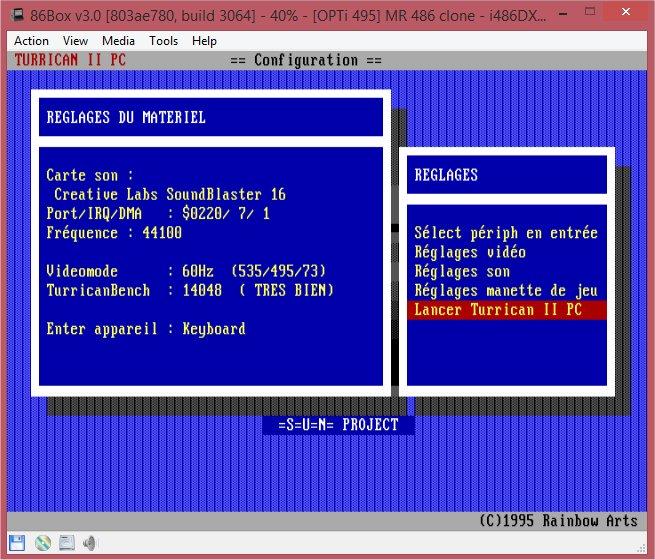This screenshot has width=655, height=560.
Task: Select the 'Réglages vidéo' option
Action: pyautogui.click(x=470, y=252)
